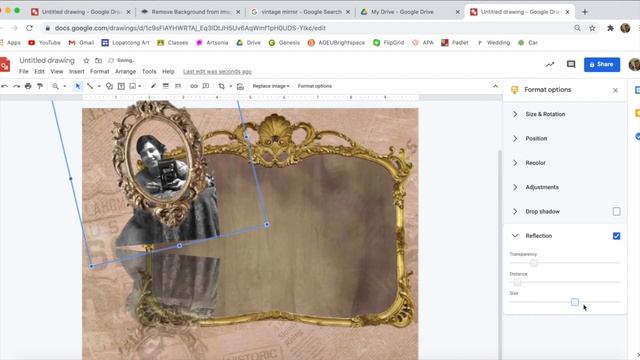The width and height of the screenshot is (640, 360).
Task: Select the arrow pointer Select tool
Action: tap(78, 86)
